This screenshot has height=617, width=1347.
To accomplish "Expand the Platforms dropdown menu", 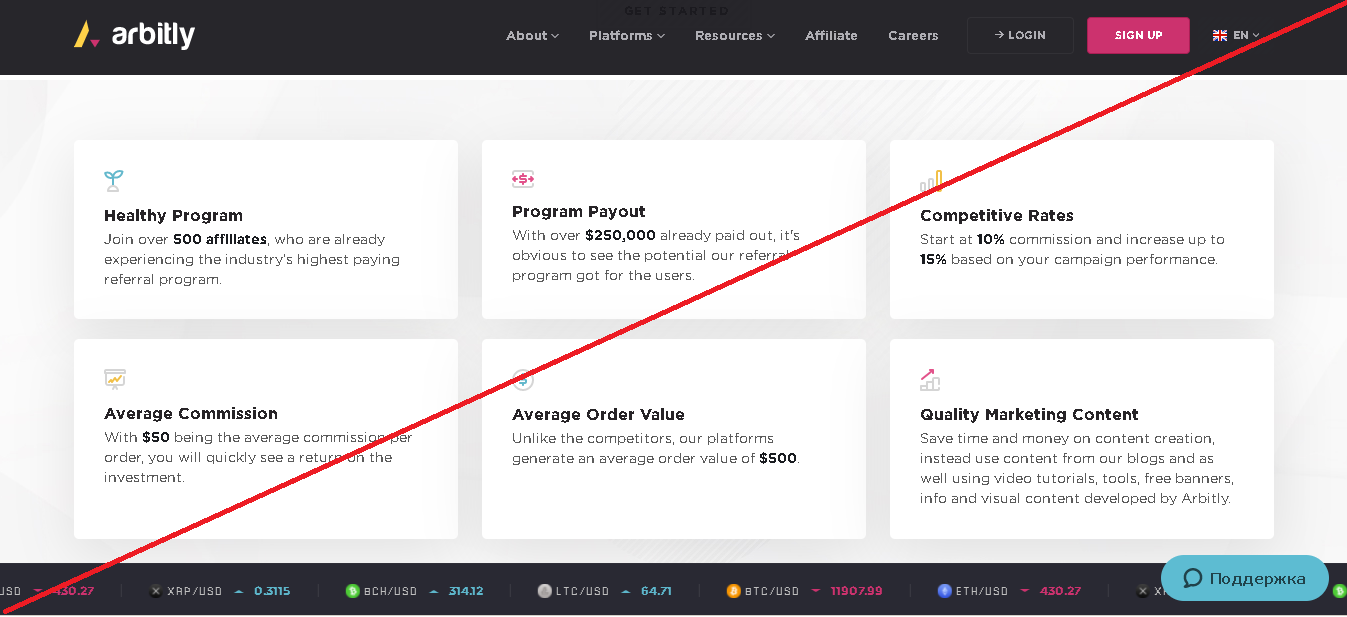I will pyautogui.click(x=626, y=36).
